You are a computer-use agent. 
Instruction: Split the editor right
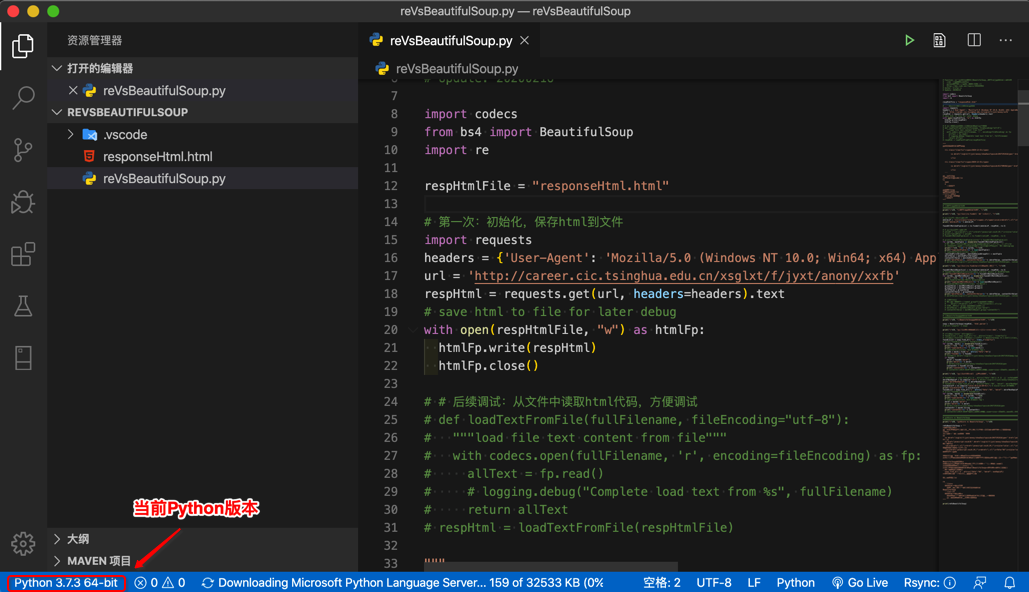click(974, 40)
